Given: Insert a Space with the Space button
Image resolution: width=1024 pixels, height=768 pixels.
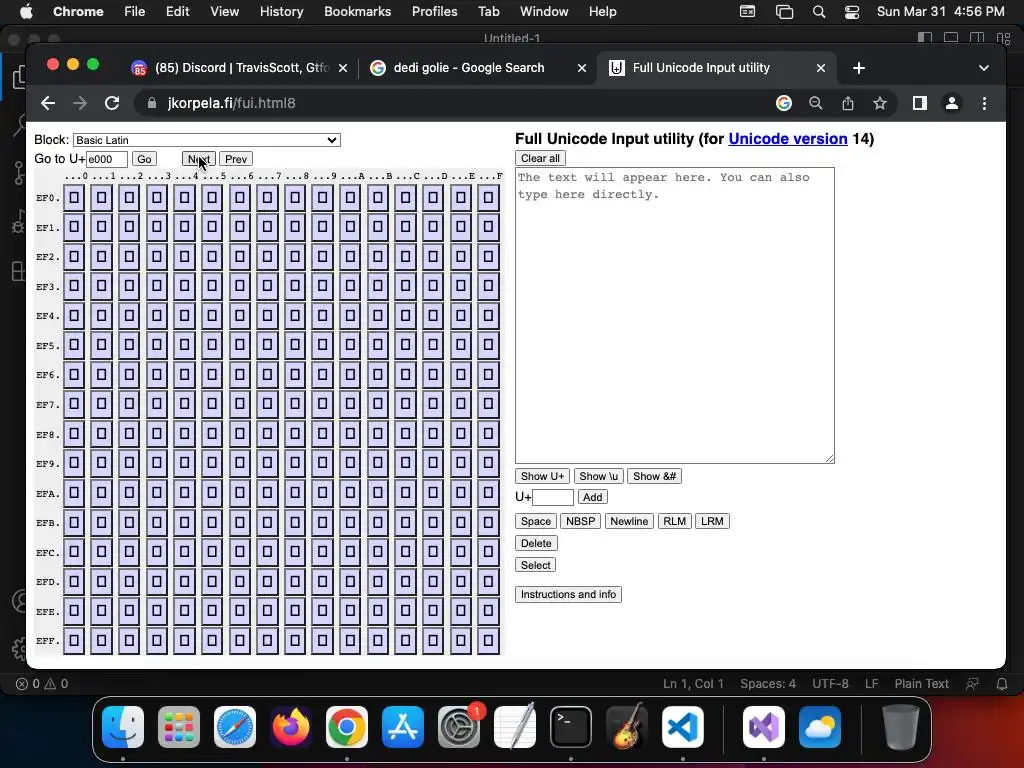Looking at the screenshot, I should pos(536,521).
